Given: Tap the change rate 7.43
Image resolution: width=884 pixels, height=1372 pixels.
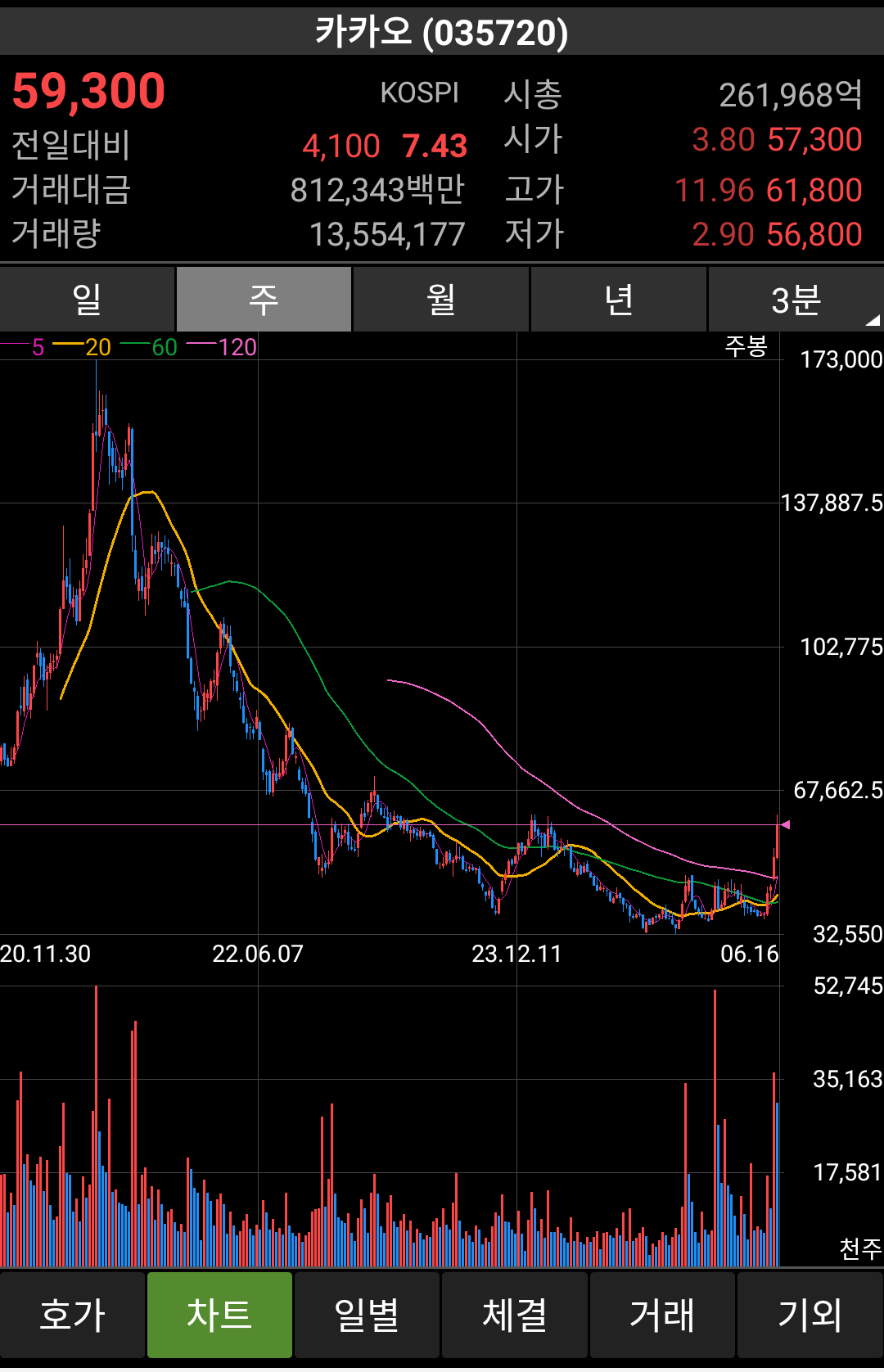Looking at the screenshot, I should click(435, 147).
